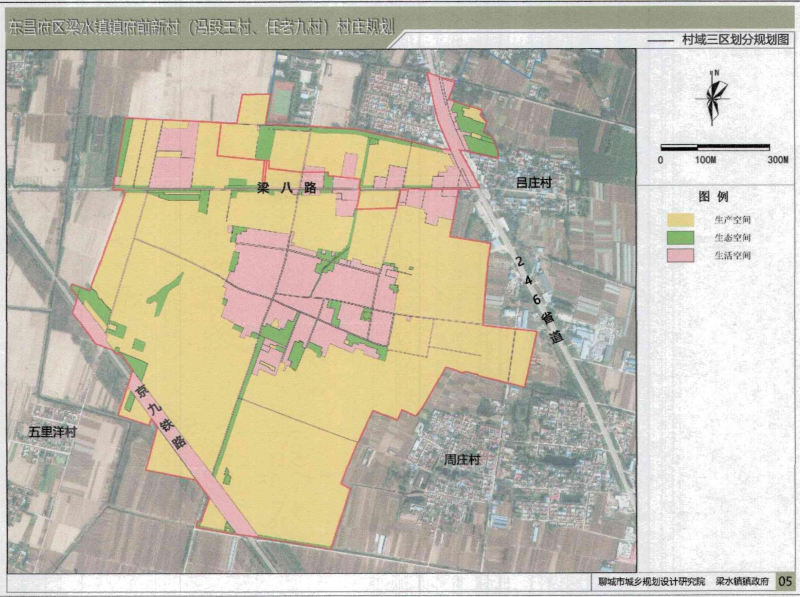The image size is (800, 597).
Task: Select the green 生态空间 legend swatch
Action: pos(683,237)
